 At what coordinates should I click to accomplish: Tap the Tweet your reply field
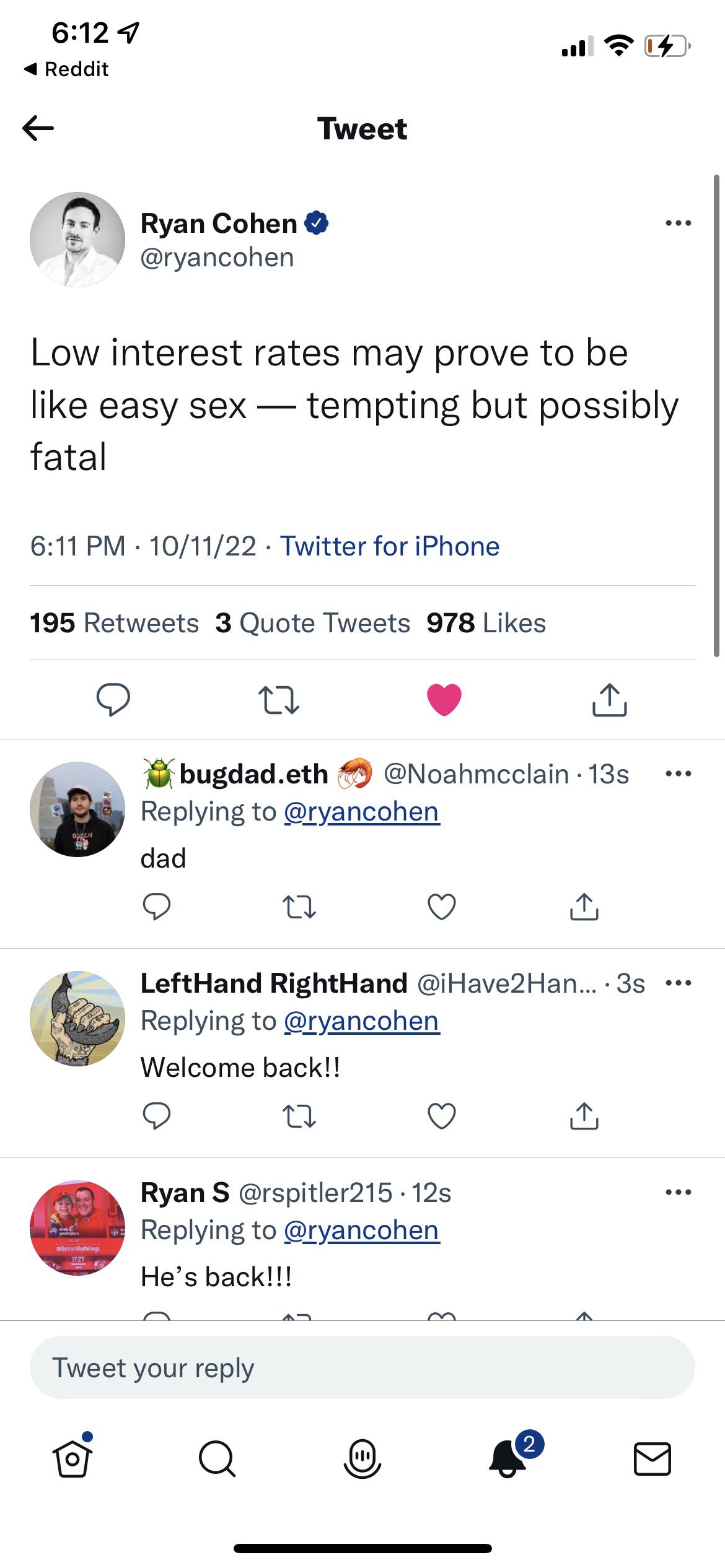[362, 1367]
